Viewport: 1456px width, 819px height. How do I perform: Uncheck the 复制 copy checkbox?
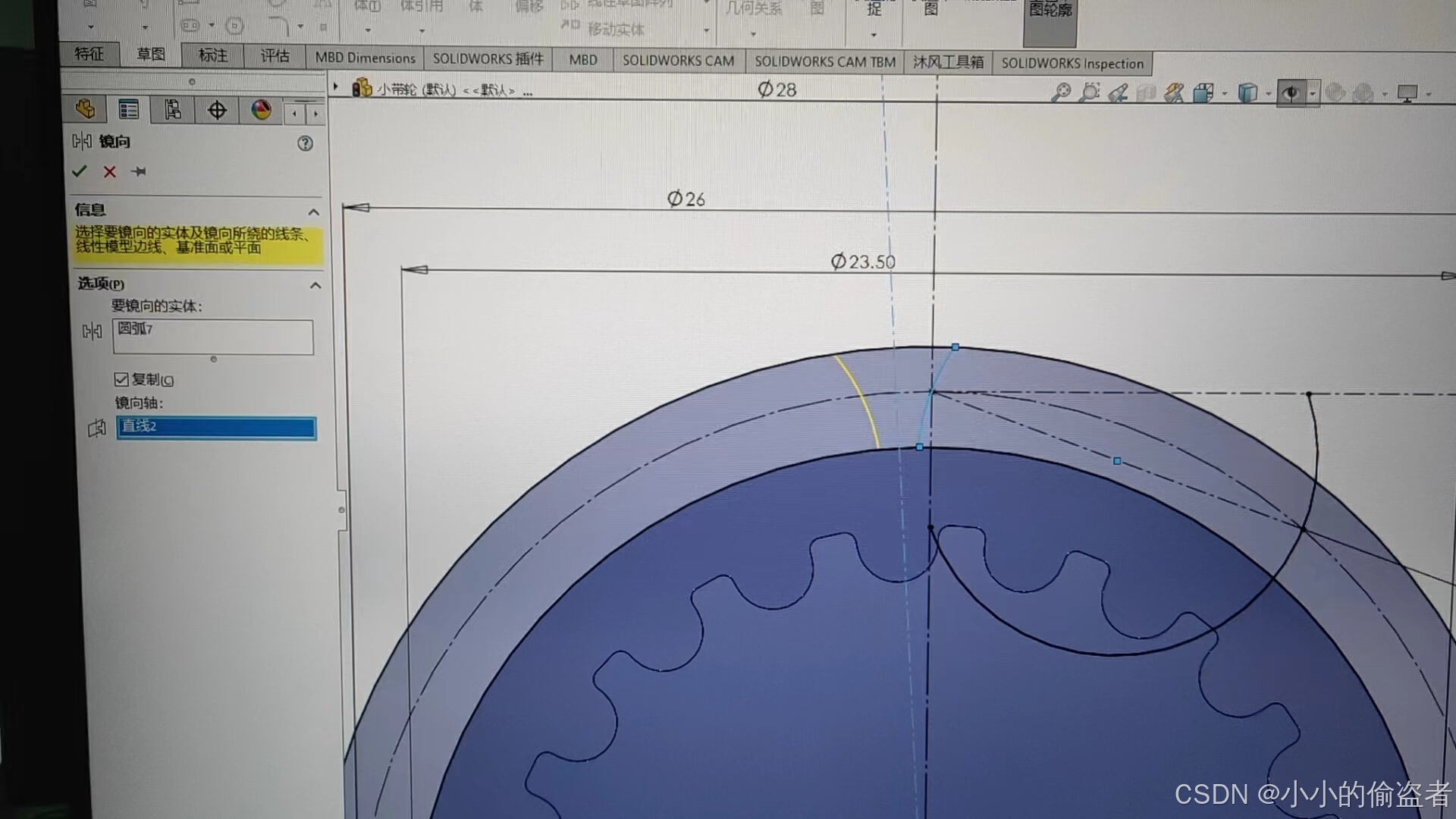coord(121,379)
